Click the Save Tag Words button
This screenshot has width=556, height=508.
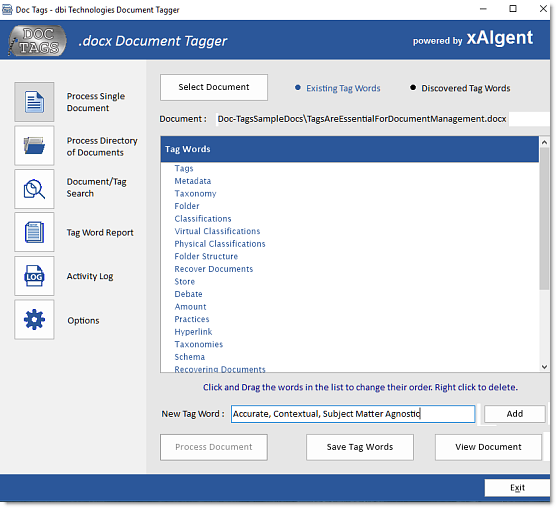coord(360,447)
